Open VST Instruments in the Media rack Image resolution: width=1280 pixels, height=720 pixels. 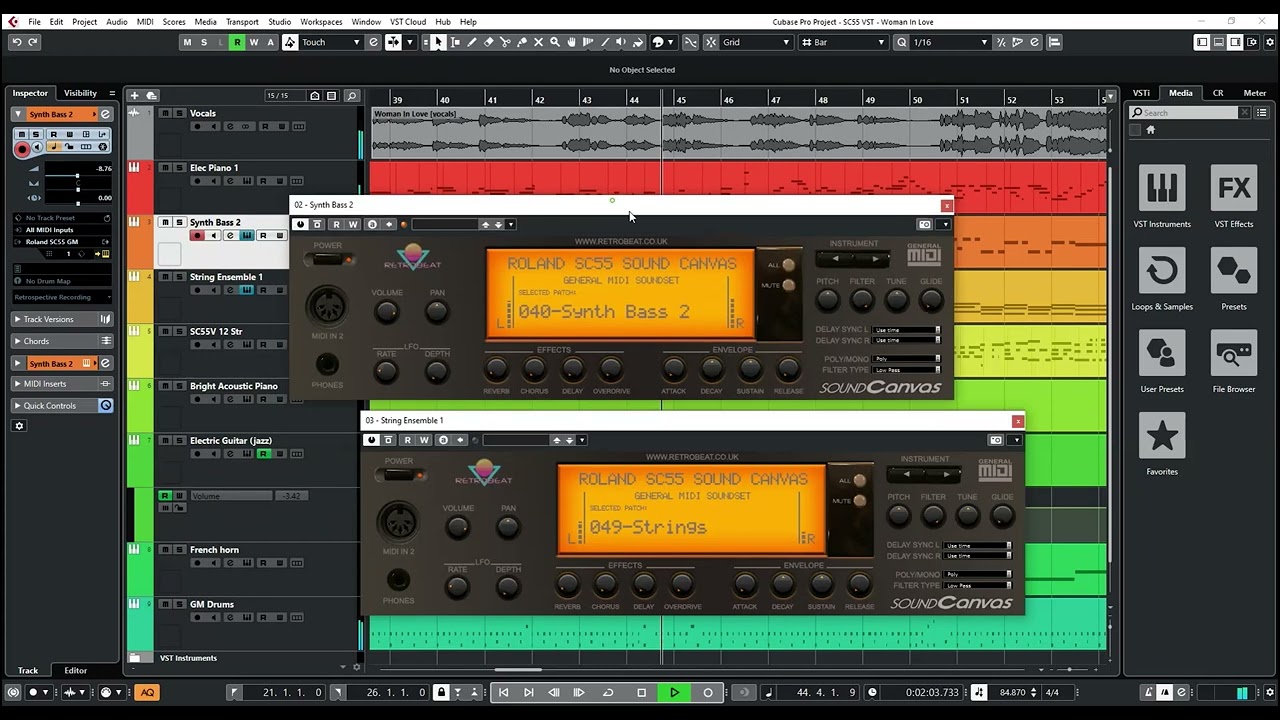[1162, 197]
